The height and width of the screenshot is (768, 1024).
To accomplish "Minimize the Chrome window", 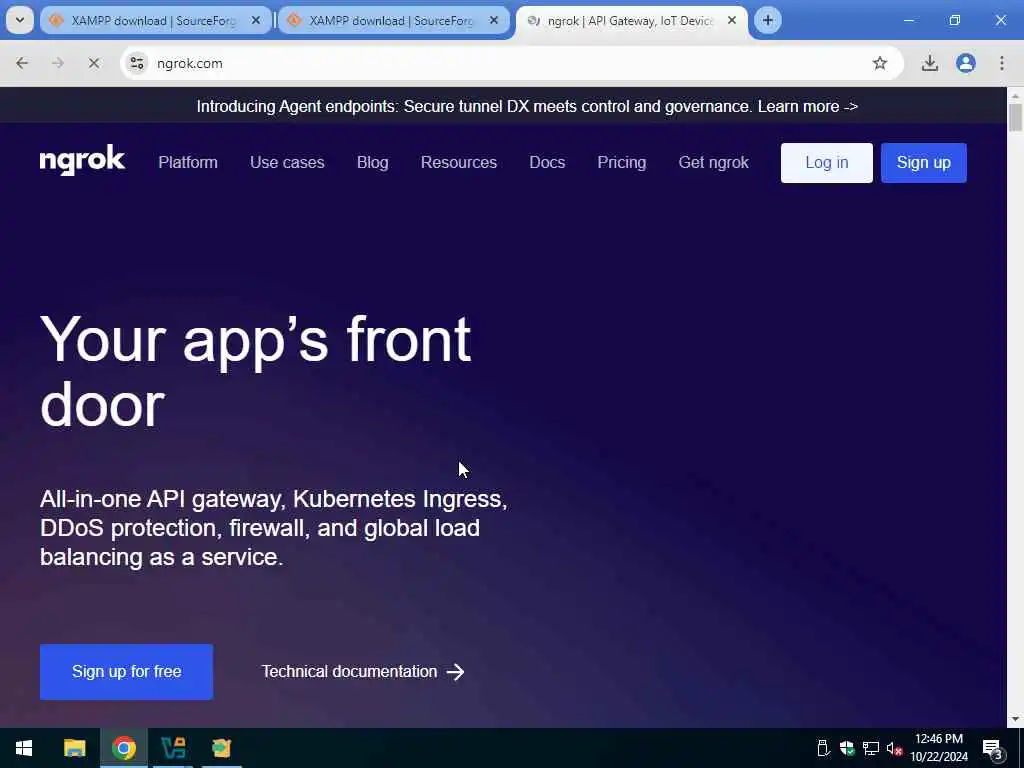I will tap(908, 20).
